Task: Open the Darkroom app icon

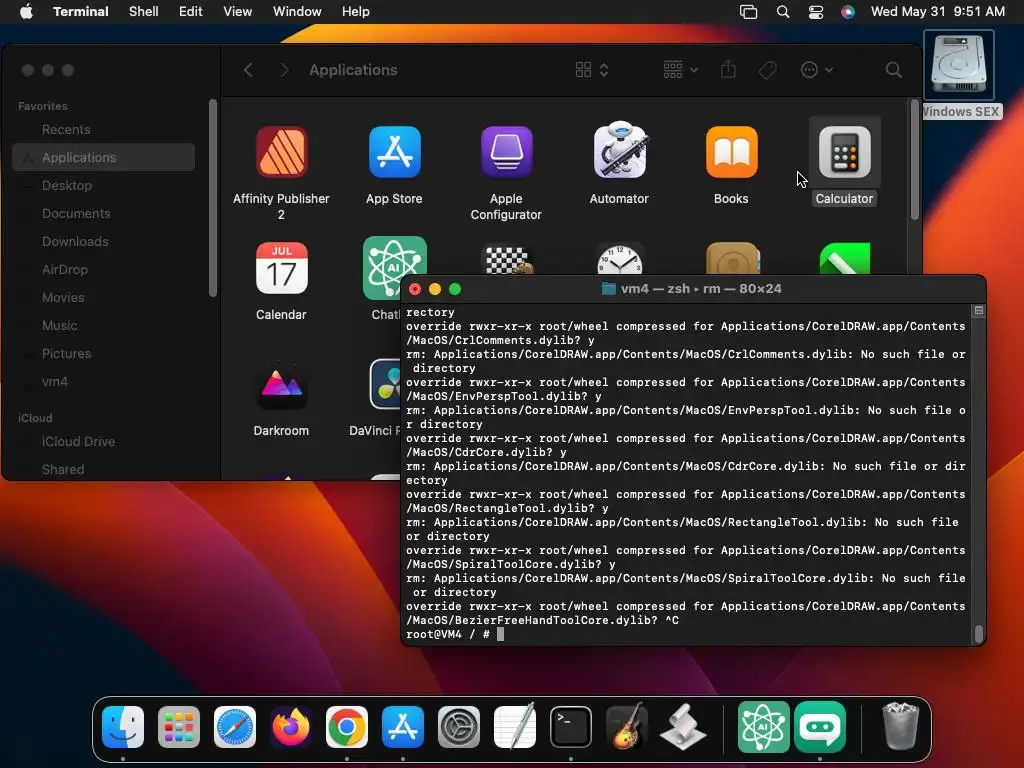Action: pyautogui.click(x=281, y=385)
